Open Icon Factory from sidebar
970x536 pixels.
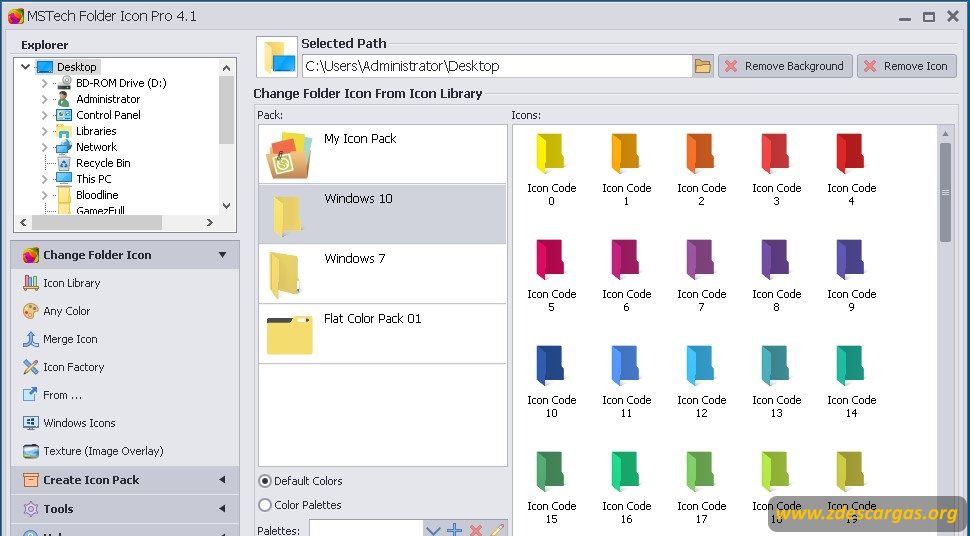64,367
